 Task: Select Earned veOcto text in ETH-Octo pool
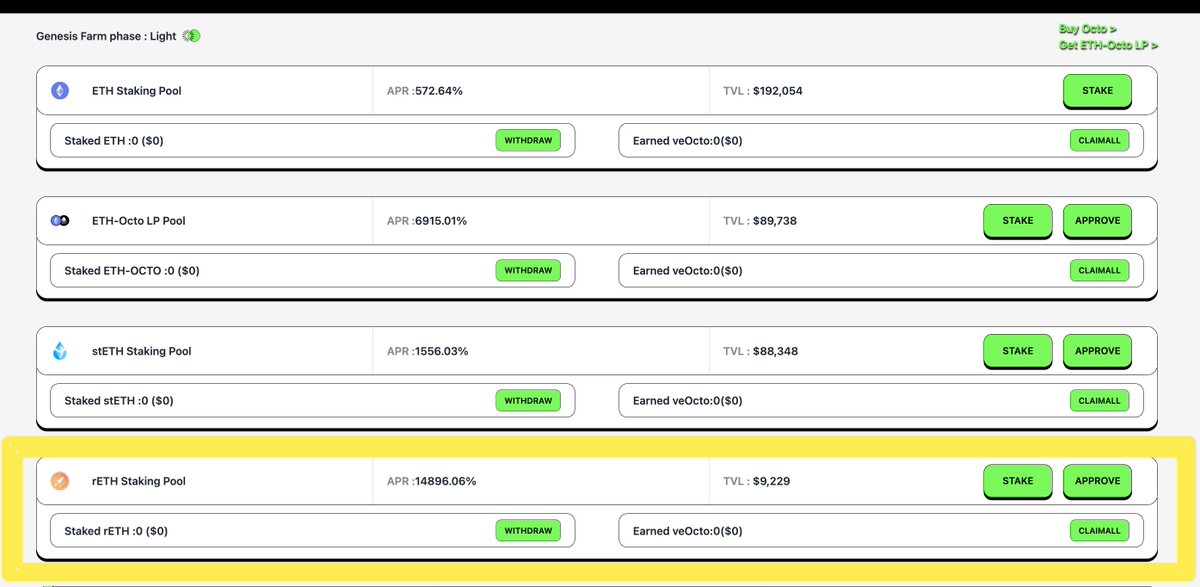coord(688,271)
